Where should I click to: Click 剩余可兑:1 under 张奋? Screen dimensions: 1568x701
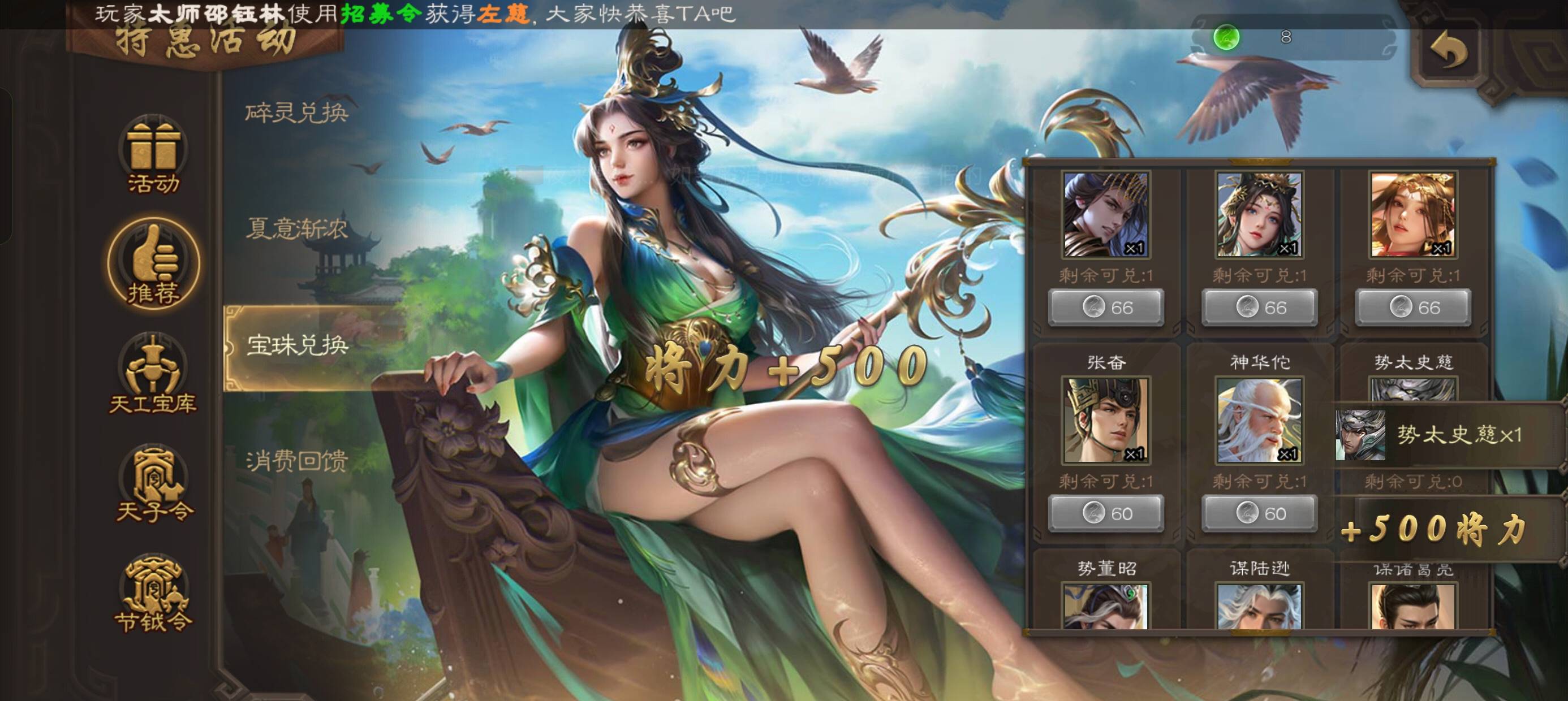click(x=1106, y=482)
